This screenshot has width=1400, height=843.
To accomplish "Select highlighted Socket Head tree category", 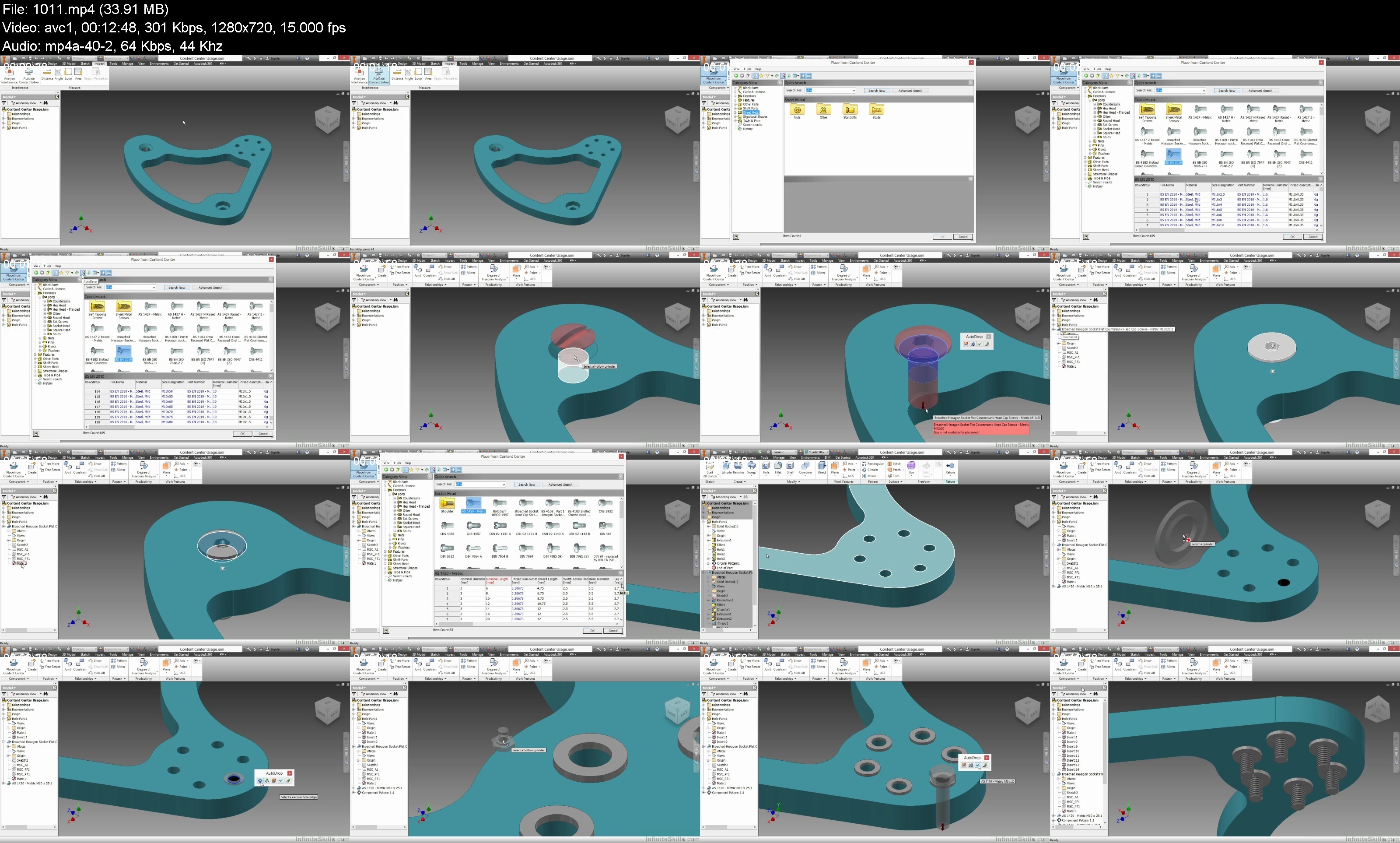I will [411, 523].
